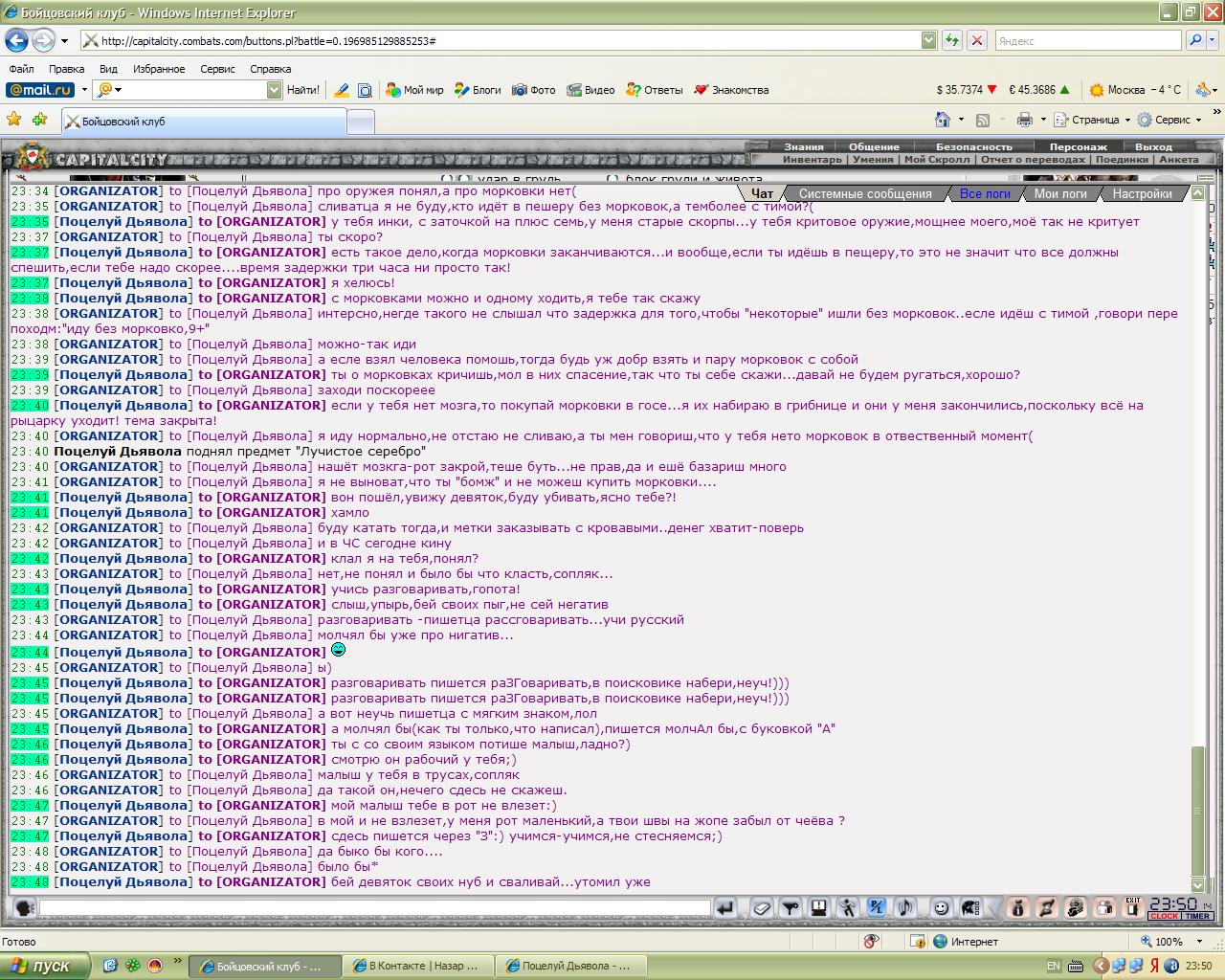The image size is (1225, 980).
Task: Expand the Страница menu dropdown
Action: (1126, 120)
